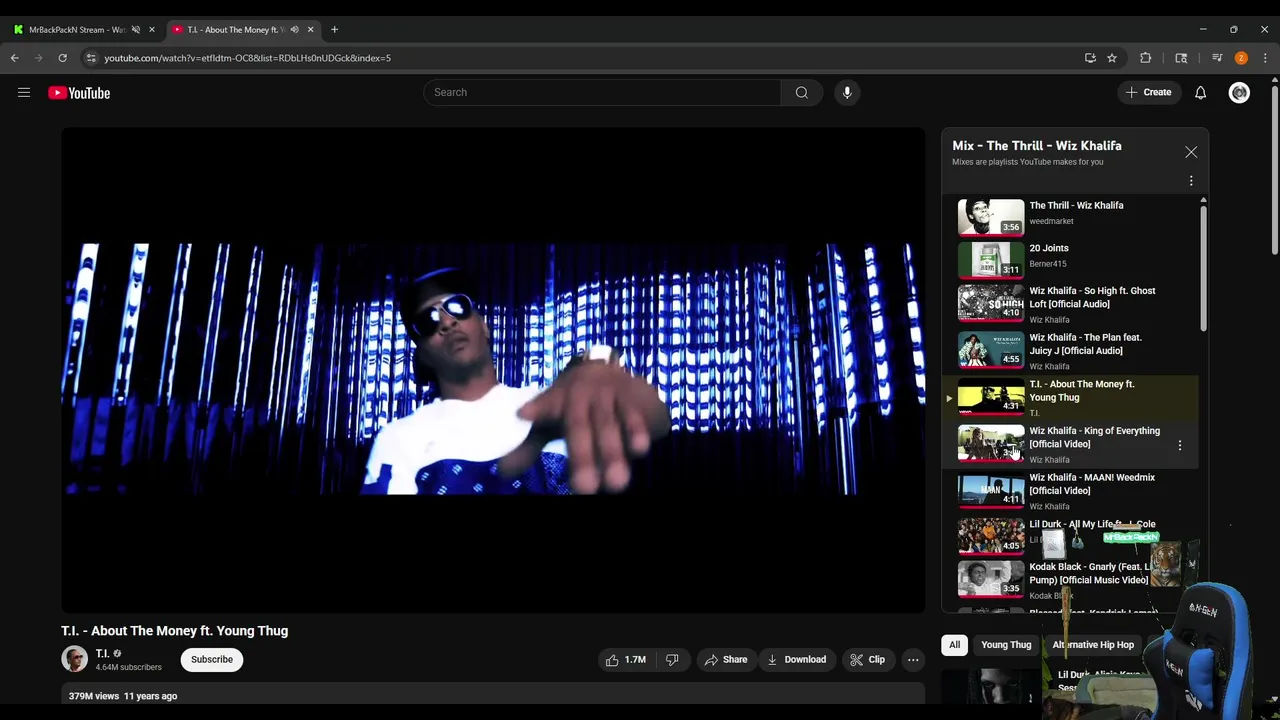1280x720 pixels.
Task: Select the Young Thug filter chip
Action: [1006, 645]
